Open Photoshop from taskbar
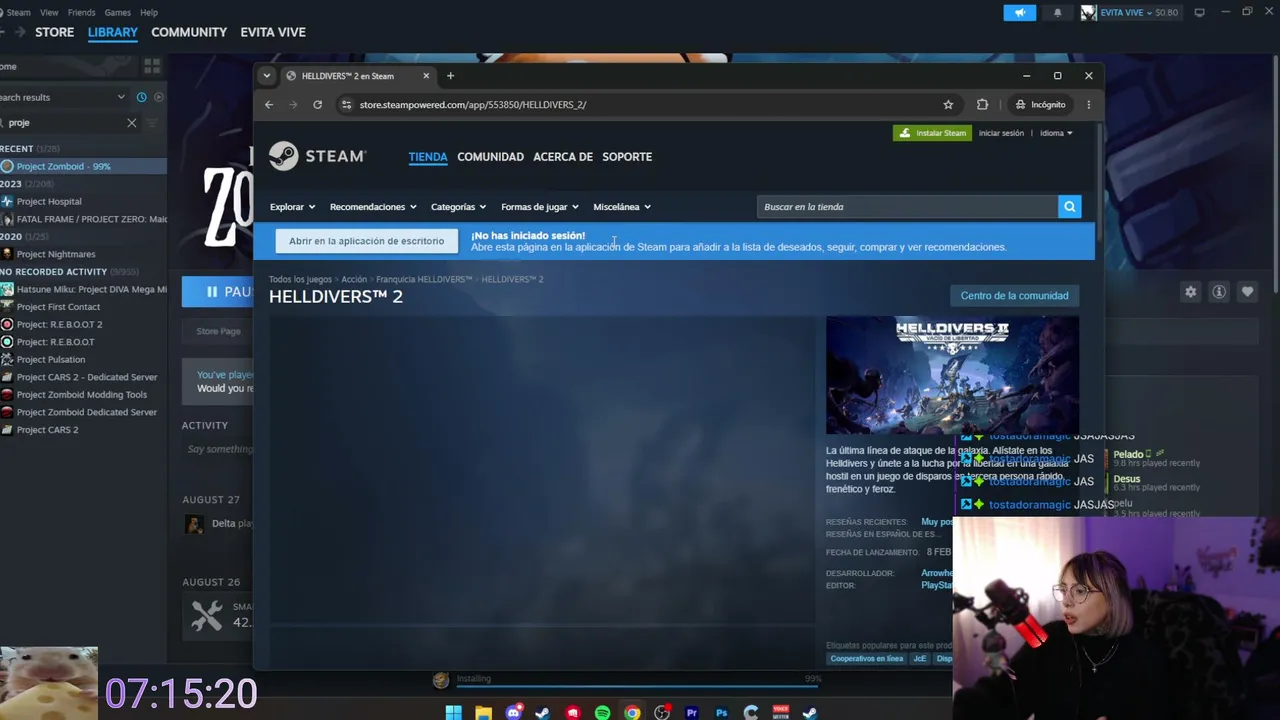Viewport: 1280px width, 720px height. pos(721,713)
